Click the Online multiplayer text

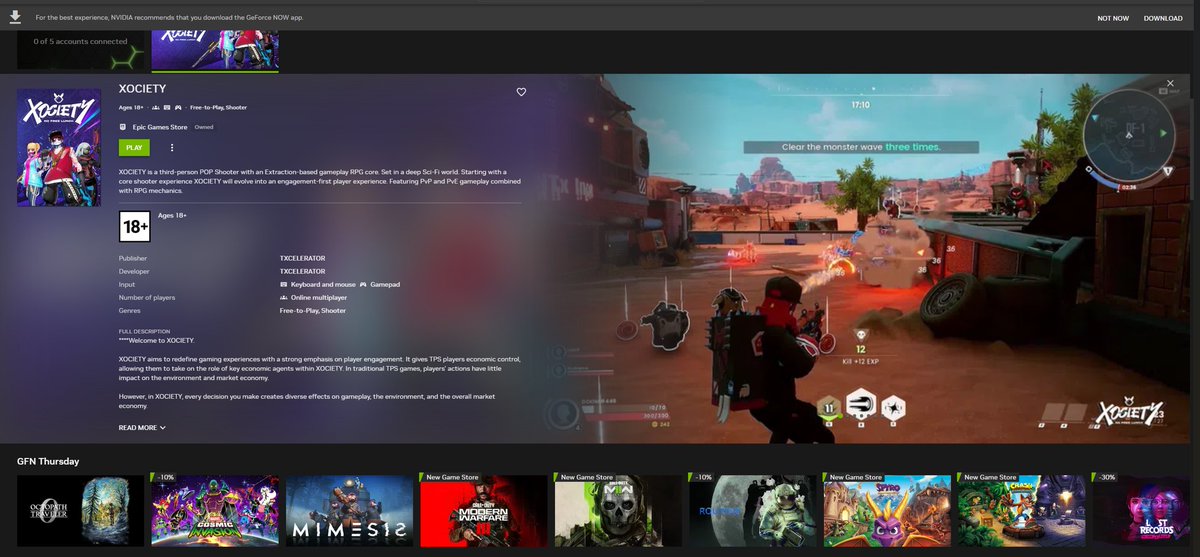pos(319,297)
